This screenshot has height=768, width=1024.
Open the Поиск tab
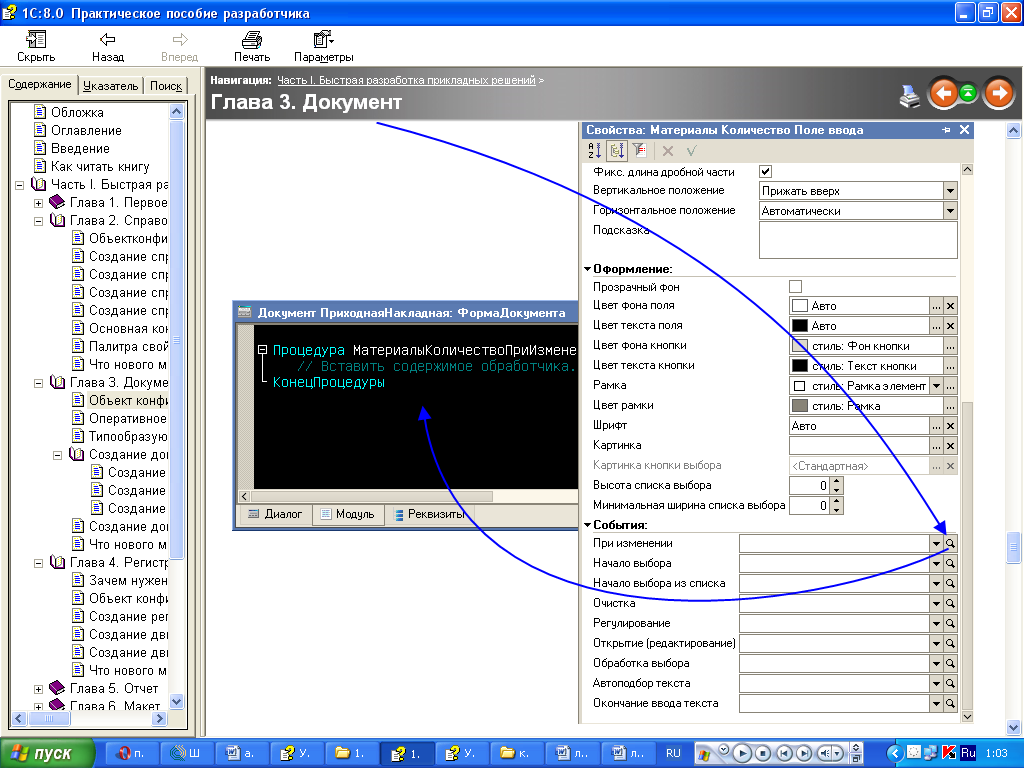pyautogui.click(x=166, y=86)
